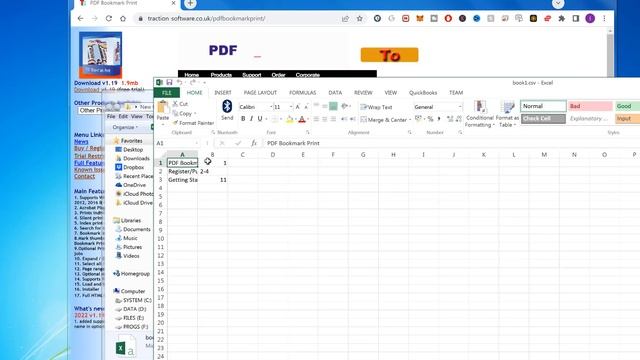Switch to the PAGE LAYOUT tab
640x360 pixels.
(260, 93)
